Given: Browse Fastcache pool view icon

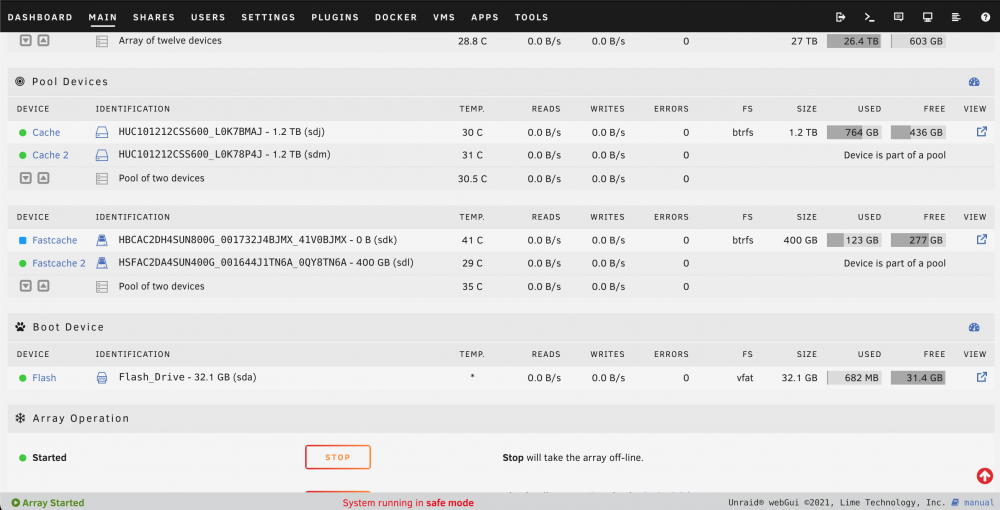Looking at the screenshot, I should coord(982,239).
